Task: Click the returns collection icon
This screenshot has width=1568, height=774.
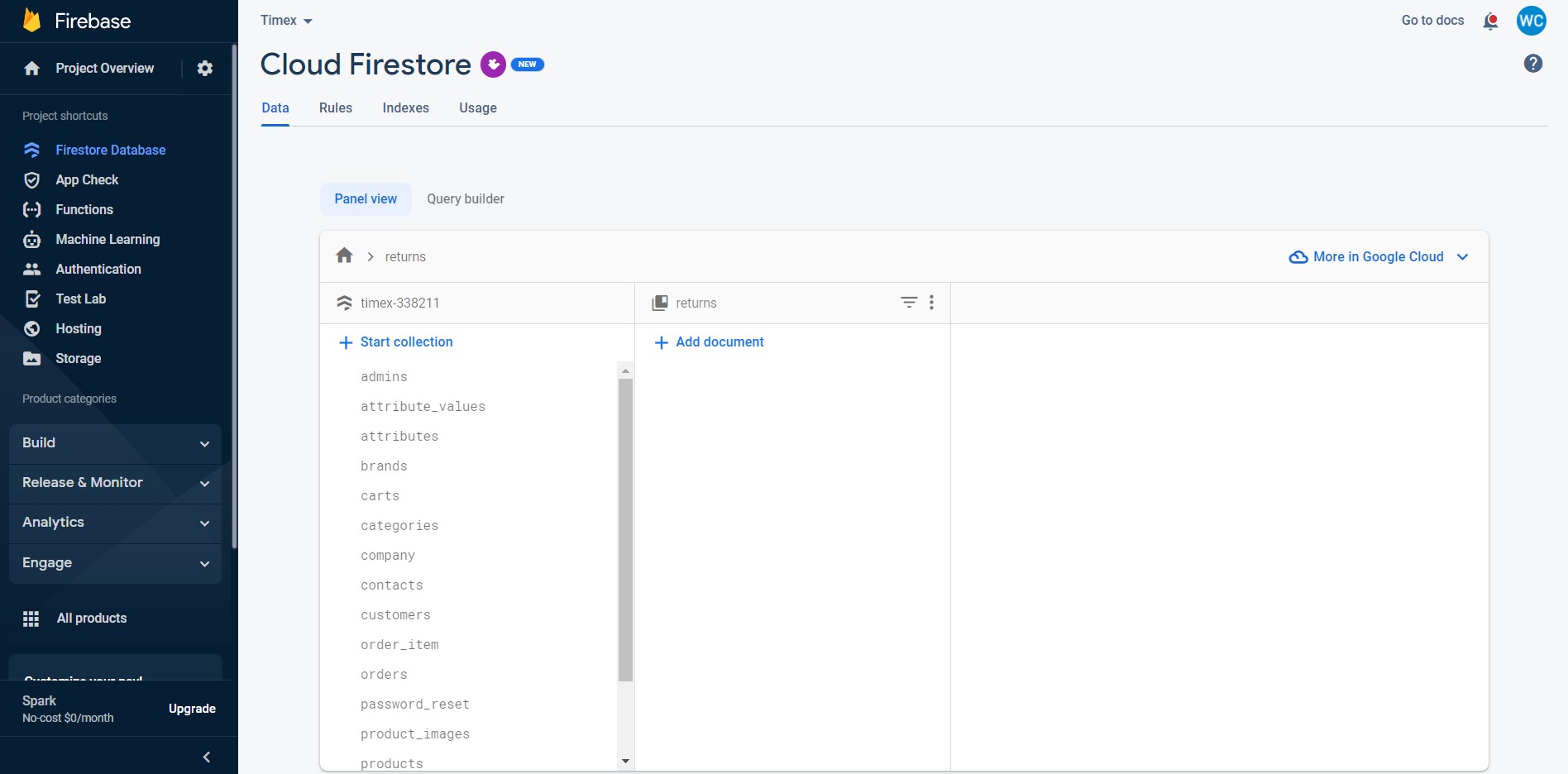Action: 660,303
